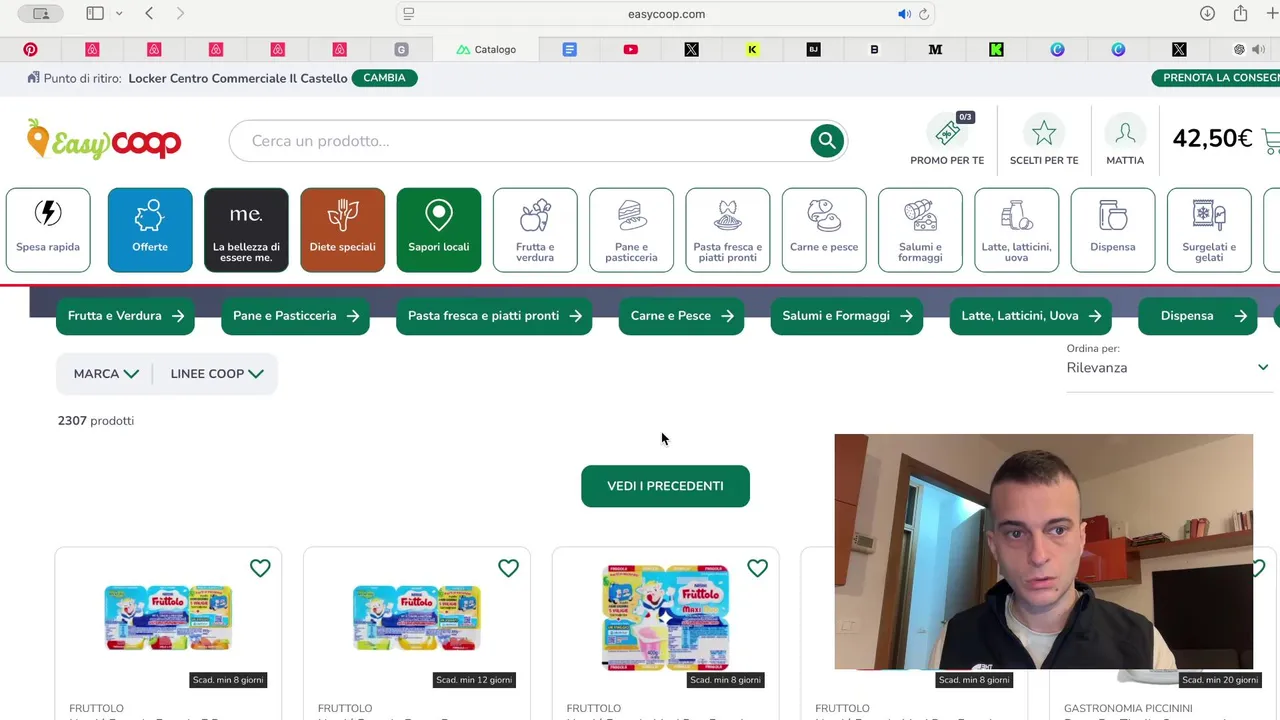This screenshot has height=720, width=1280.
Task: Open the Pane e pasticceria icon tile
Action: (x=631, y=230)
